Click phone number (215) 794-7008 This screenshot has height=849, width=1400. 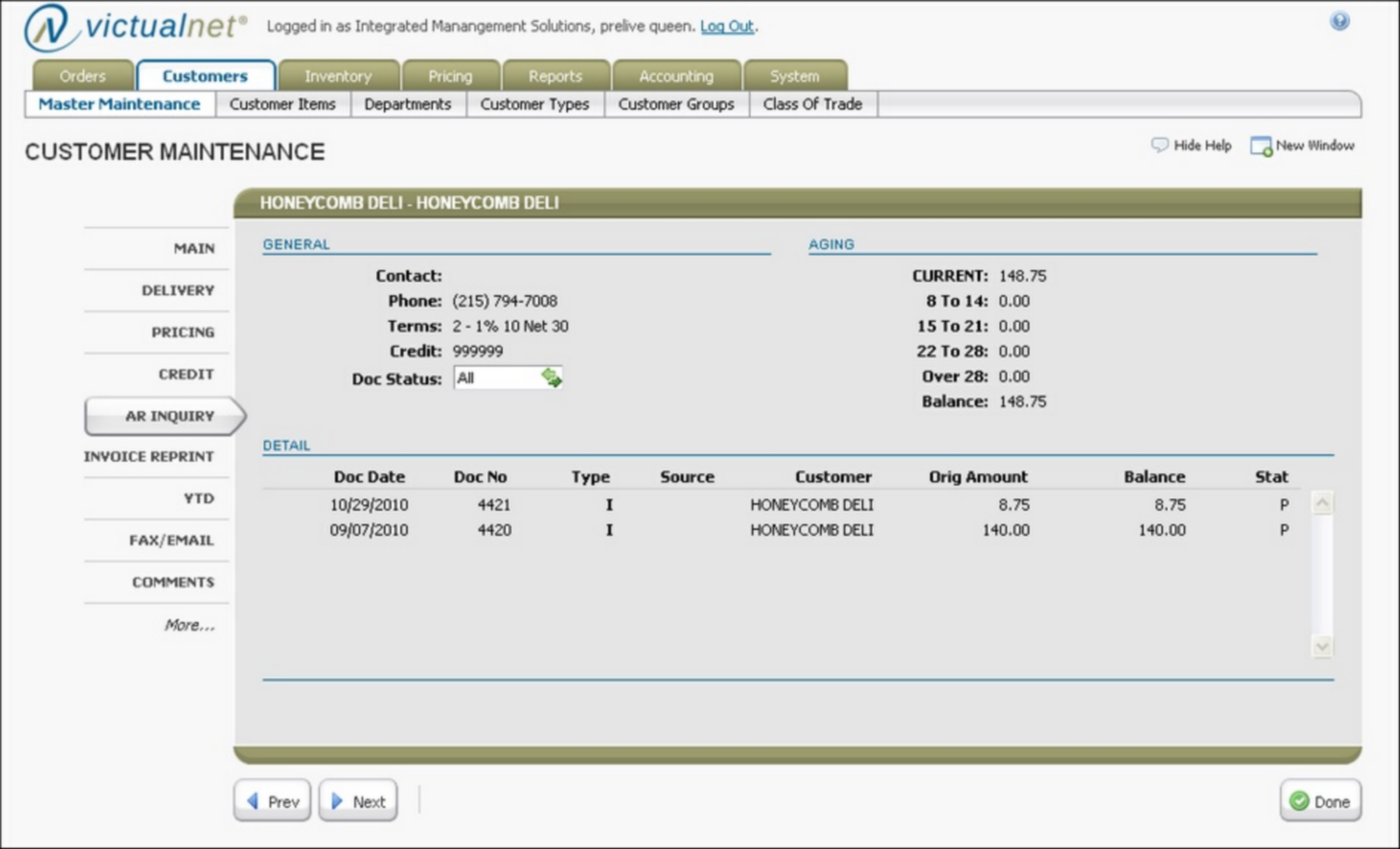(x=505, y=301)
